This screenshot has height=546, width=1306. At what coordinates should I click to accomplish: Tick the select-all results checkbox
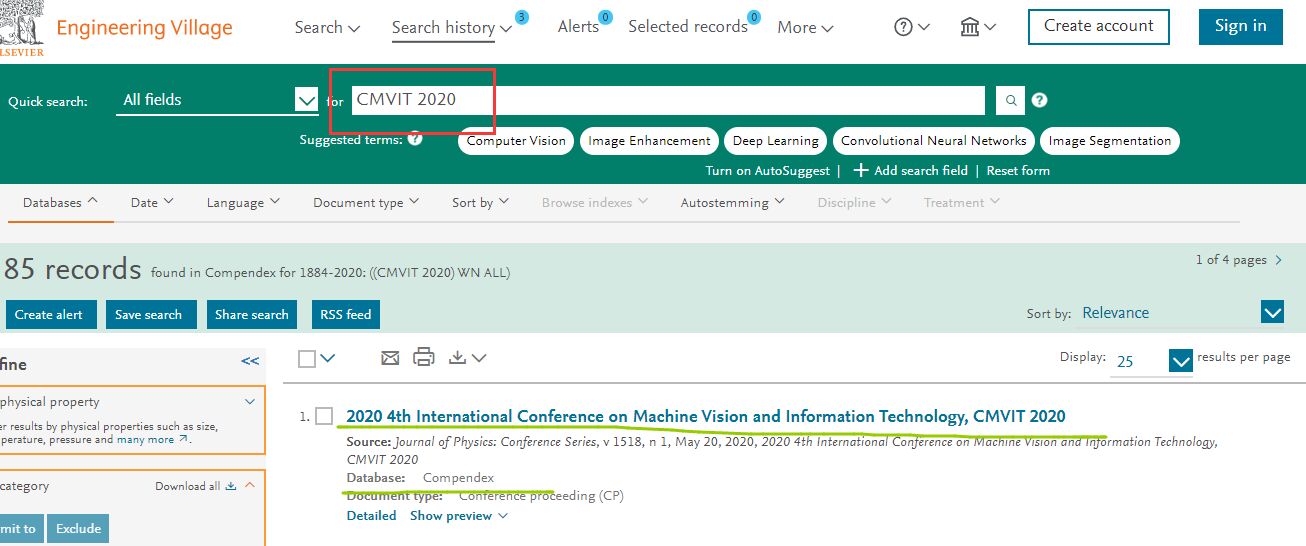pyautogui.click(x=307, y=358)
